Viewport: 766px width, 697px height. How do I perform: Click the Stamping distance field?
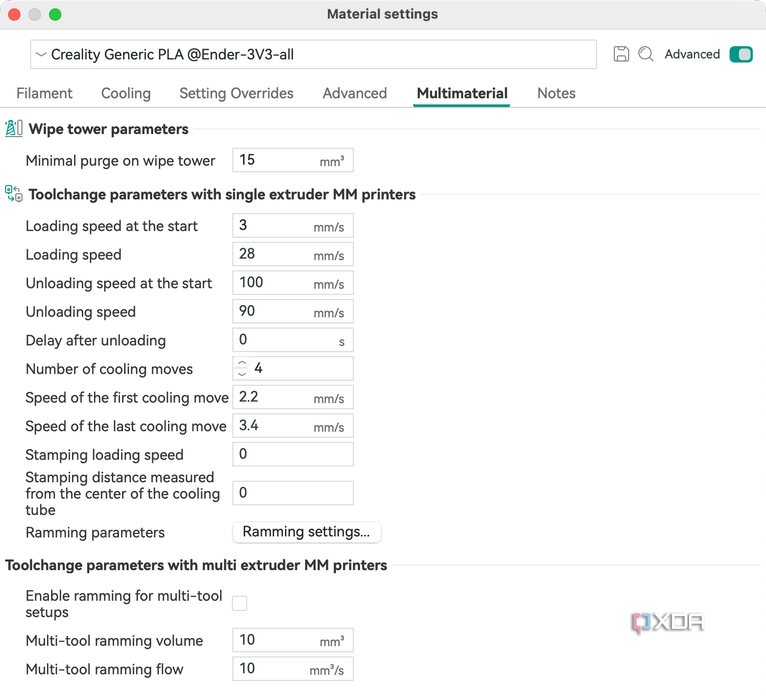pyautogui.click(x=293, y=493)
